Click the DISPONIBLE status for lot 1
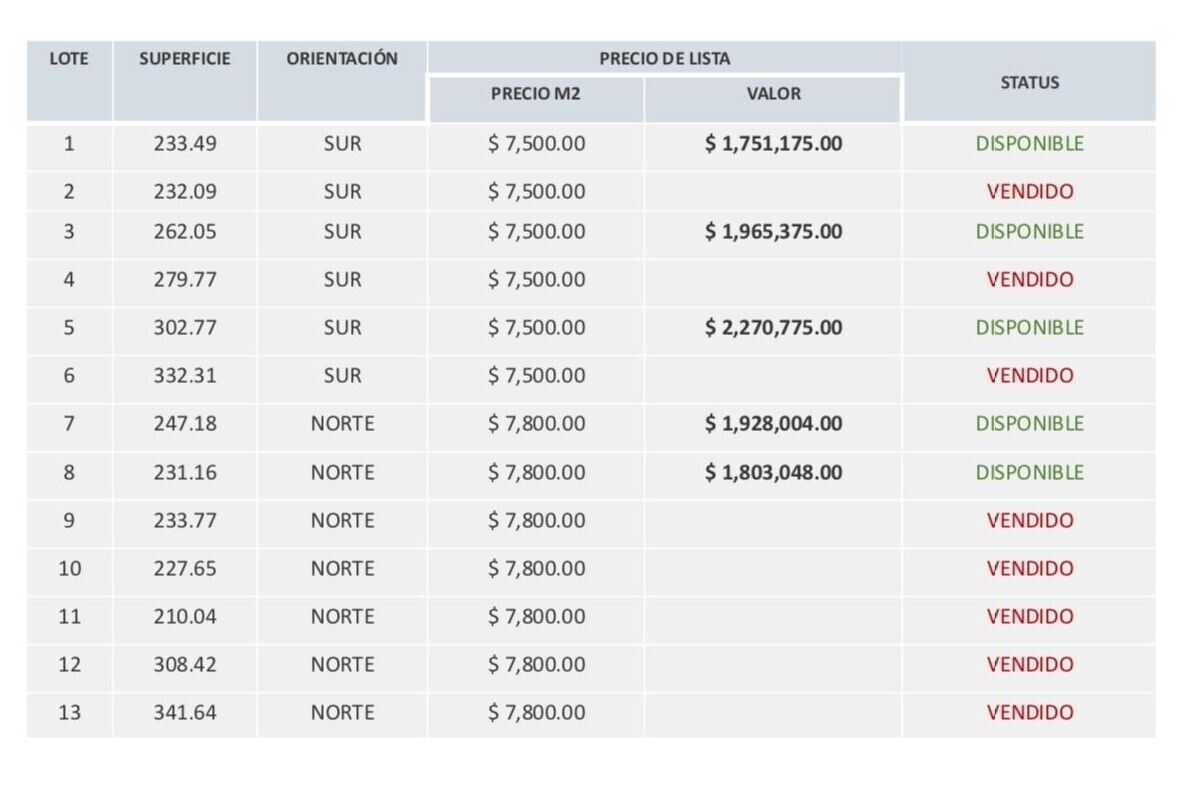Image resolution: width=1195 pixels, height=789 pixels. click(1029, 144)
